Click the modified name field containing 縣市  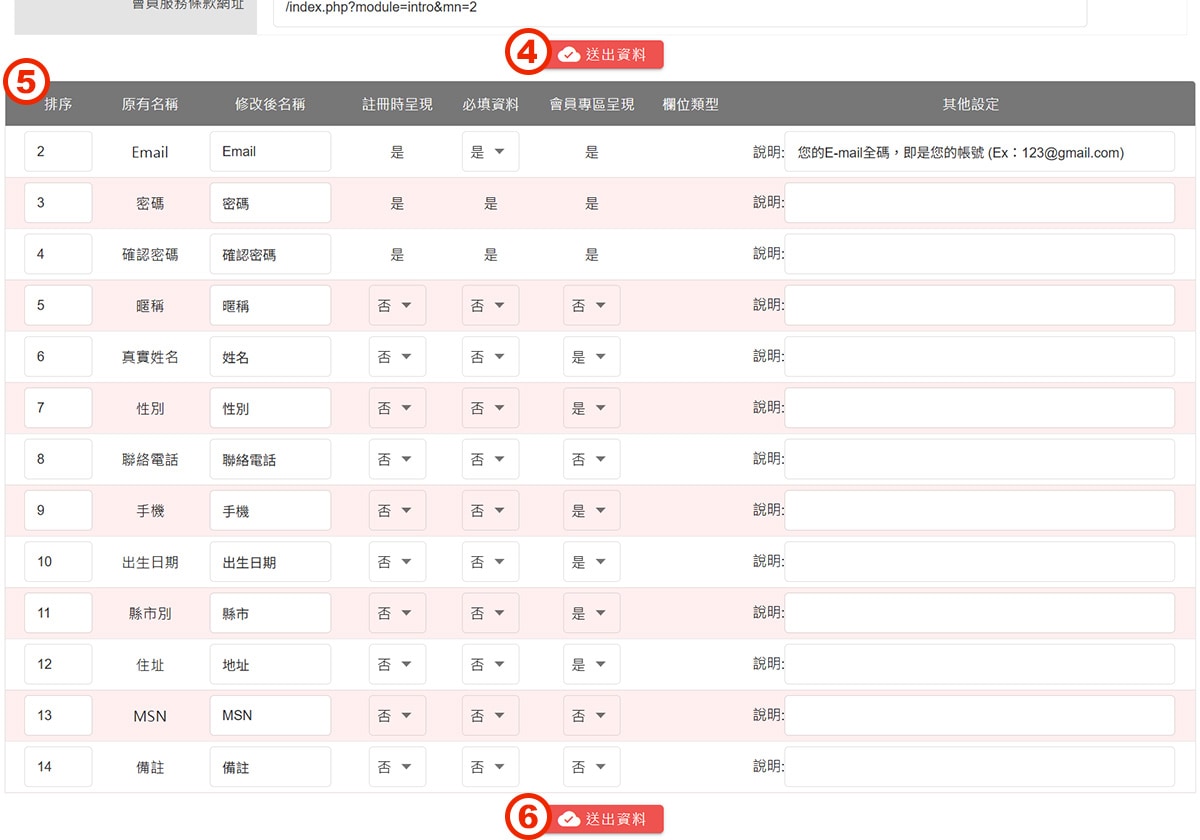pos(270,613)
